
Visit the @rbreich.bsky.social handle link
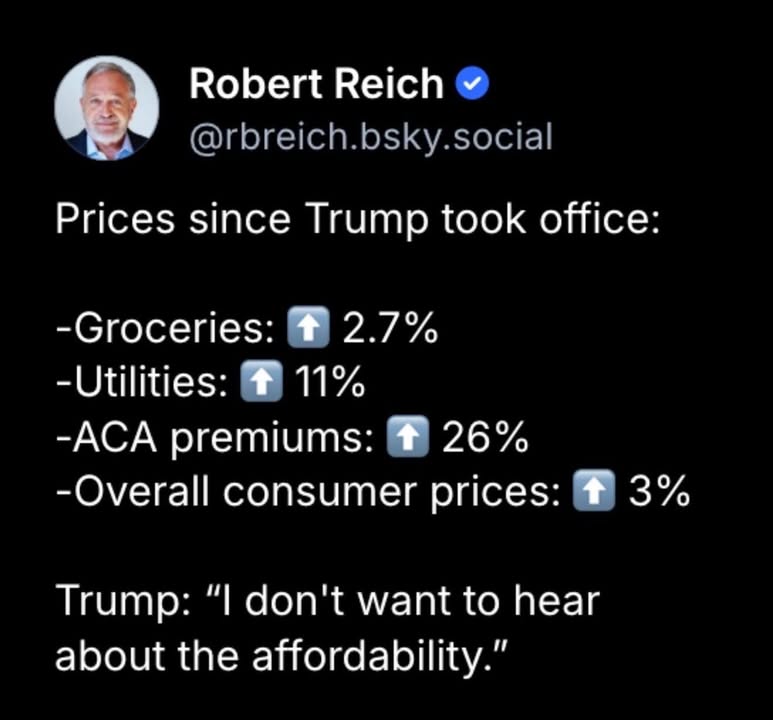click(x=370, y=137)
